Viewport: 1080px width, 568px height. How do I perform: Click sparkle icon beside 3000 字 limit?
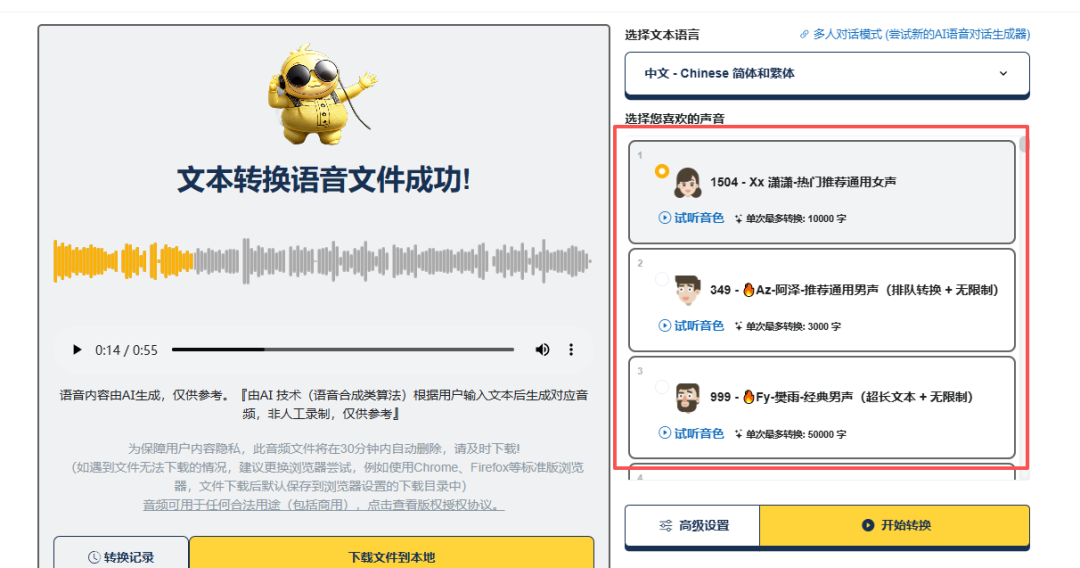[738, 326]
